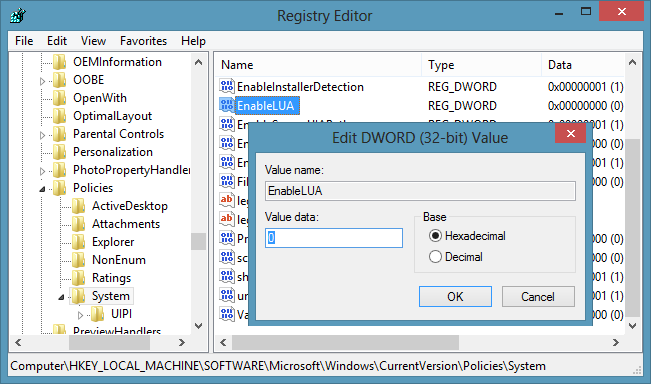651x384 pixels.
Task: Click the Attachments folder icon
Action: click(x=78, y=224)
